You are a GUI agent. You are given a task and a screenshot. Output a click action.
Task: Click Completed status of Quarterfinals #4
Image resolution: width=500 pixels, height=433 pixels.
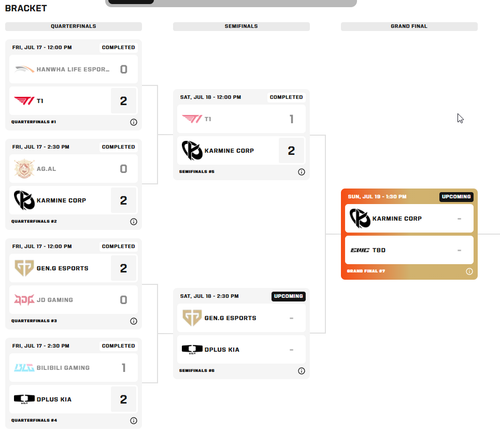(x=118, y=346)
